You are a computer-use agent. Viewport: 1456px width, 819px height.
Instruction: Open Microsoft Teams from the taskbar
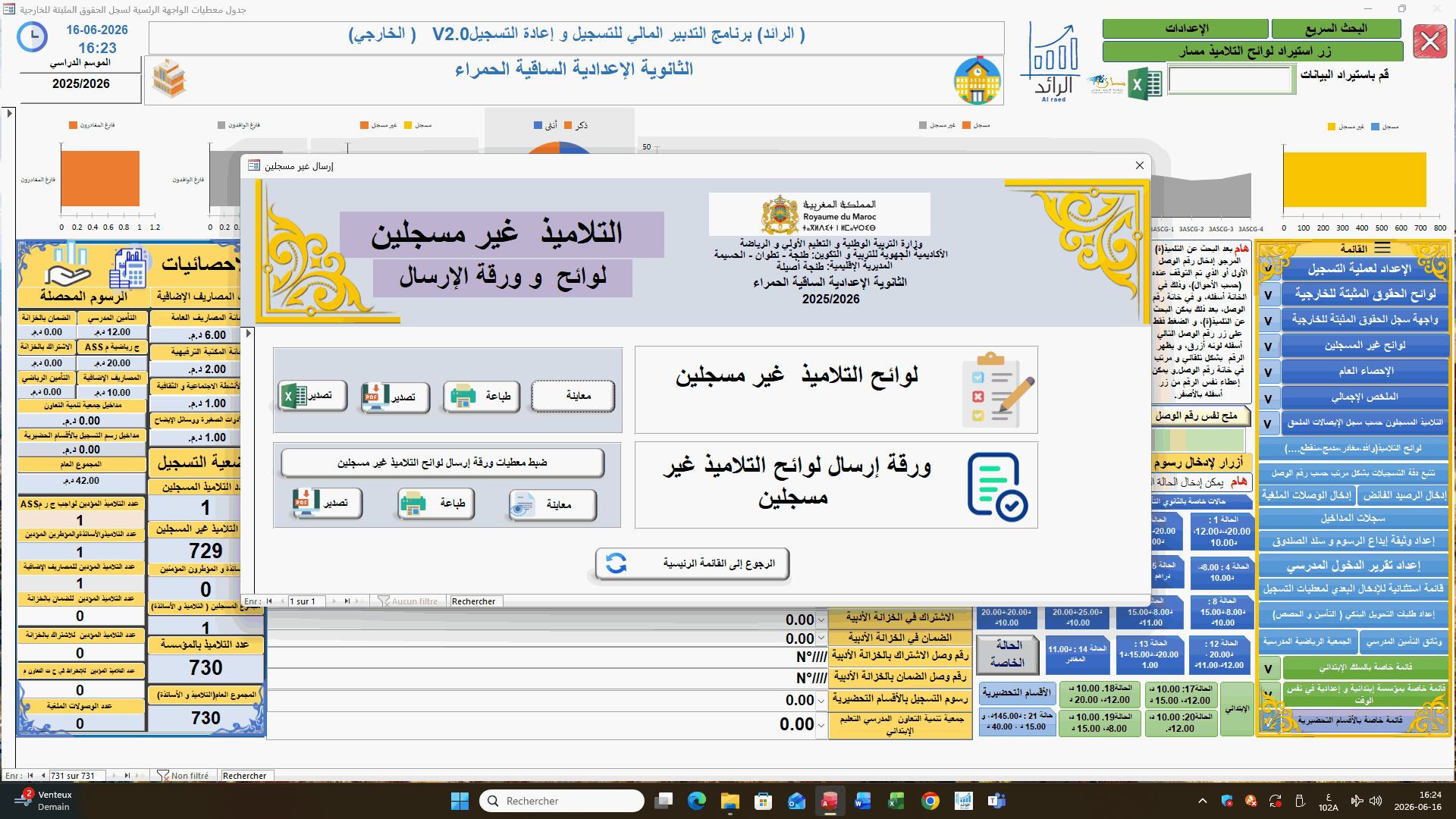pos(996,801)
